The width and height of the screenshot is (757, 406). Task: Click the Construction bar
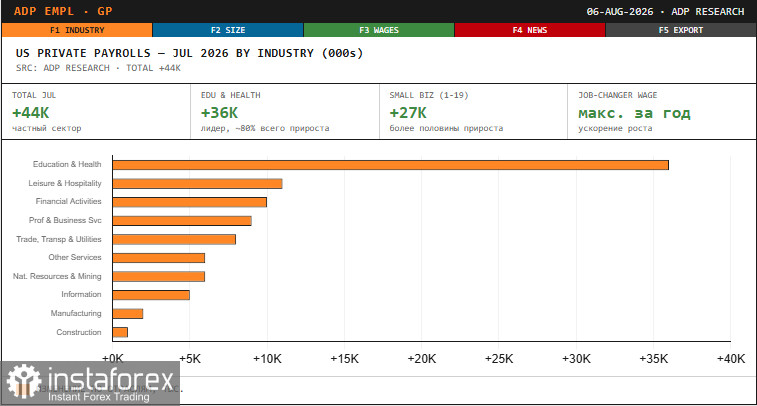point(120,332)
